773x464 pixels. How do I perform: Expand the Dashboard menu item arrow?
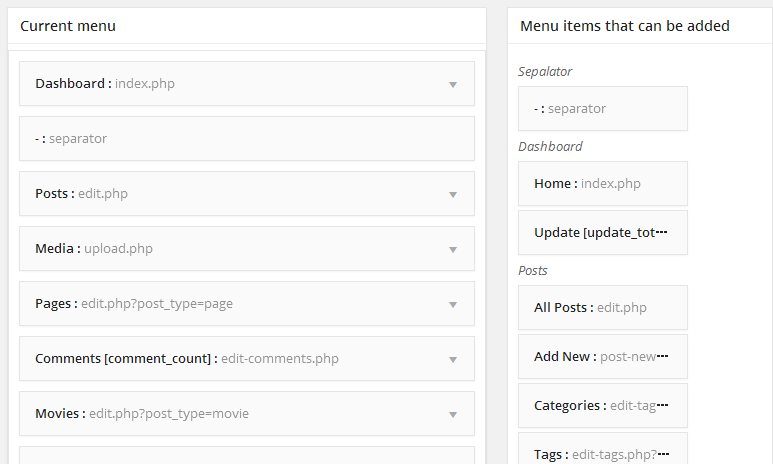click(453, 85)
